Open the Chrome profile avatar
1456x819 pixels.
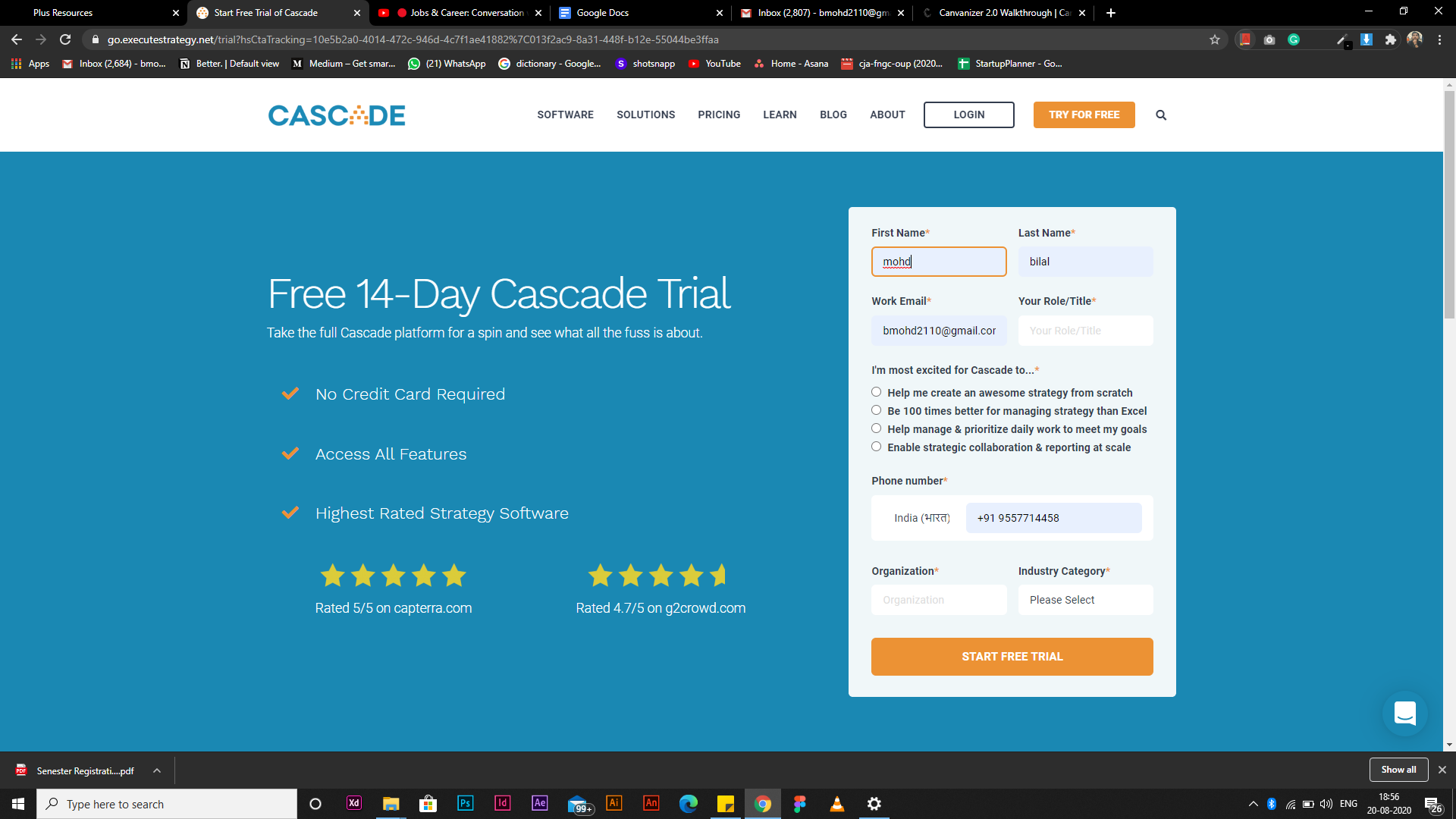click(1415, 39)
